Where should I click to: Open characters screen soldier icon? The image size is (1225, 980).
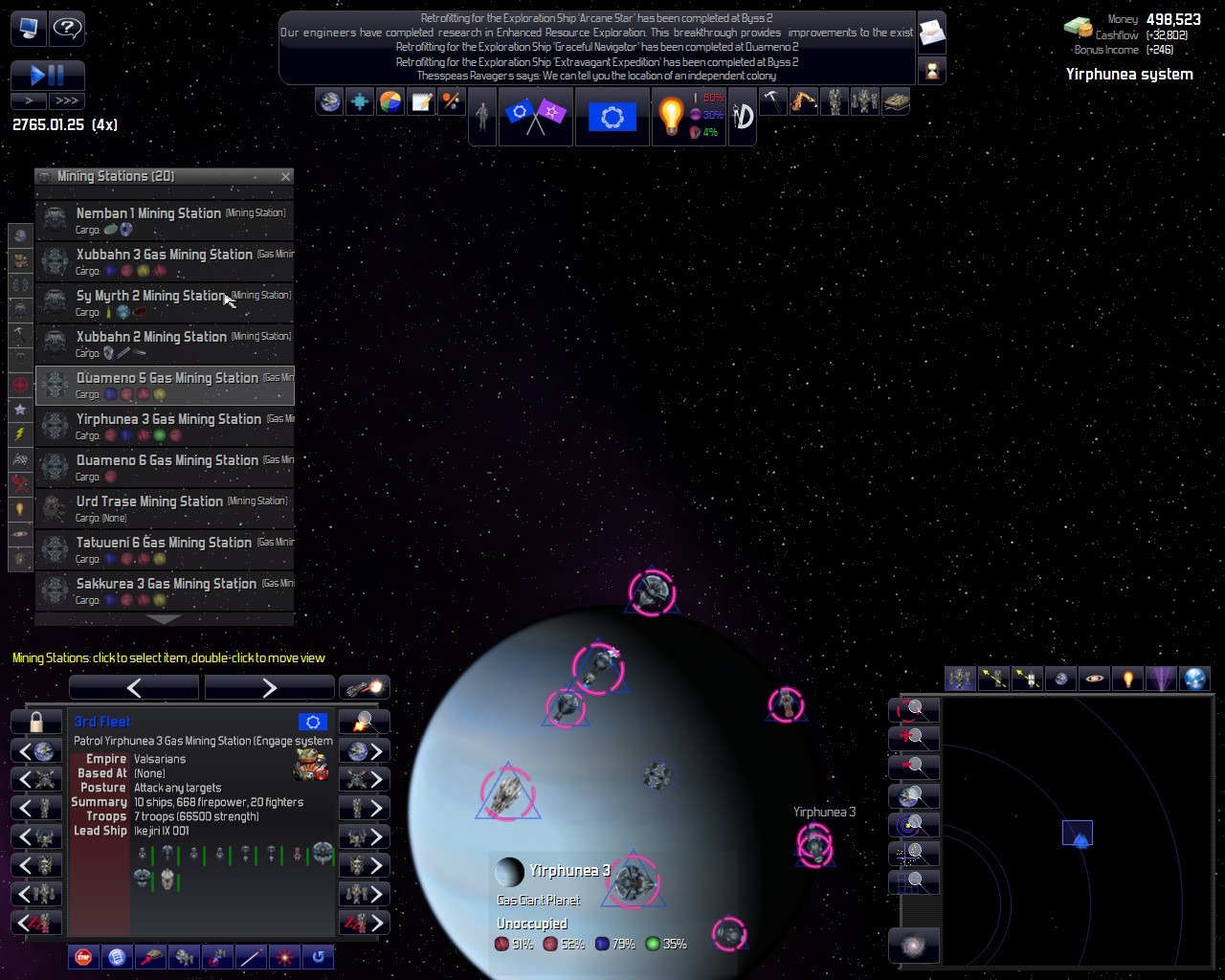[482, 117]
